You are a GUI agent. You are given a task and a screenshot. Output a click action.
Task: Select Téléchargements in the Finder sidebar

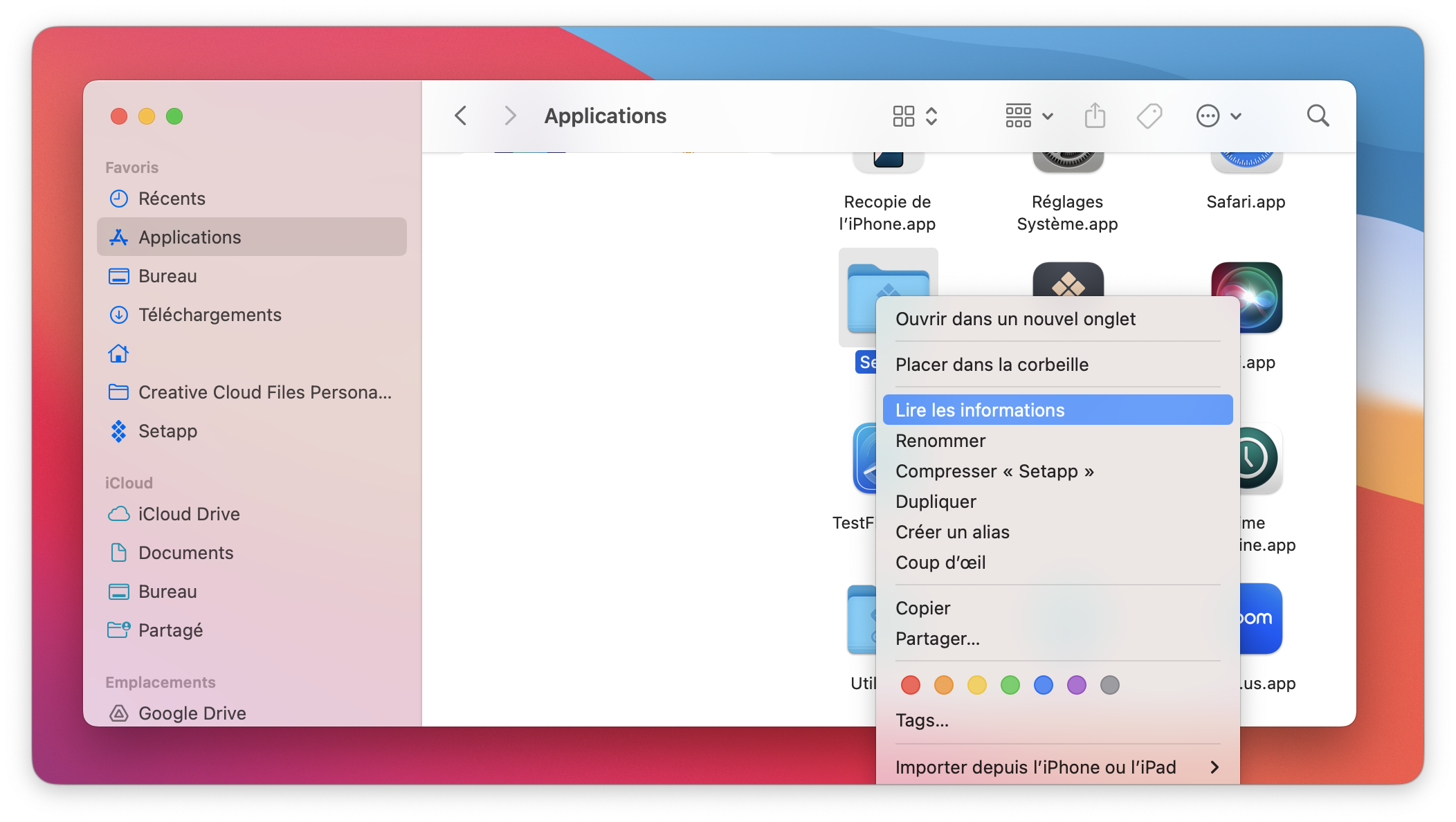(210, 315)
